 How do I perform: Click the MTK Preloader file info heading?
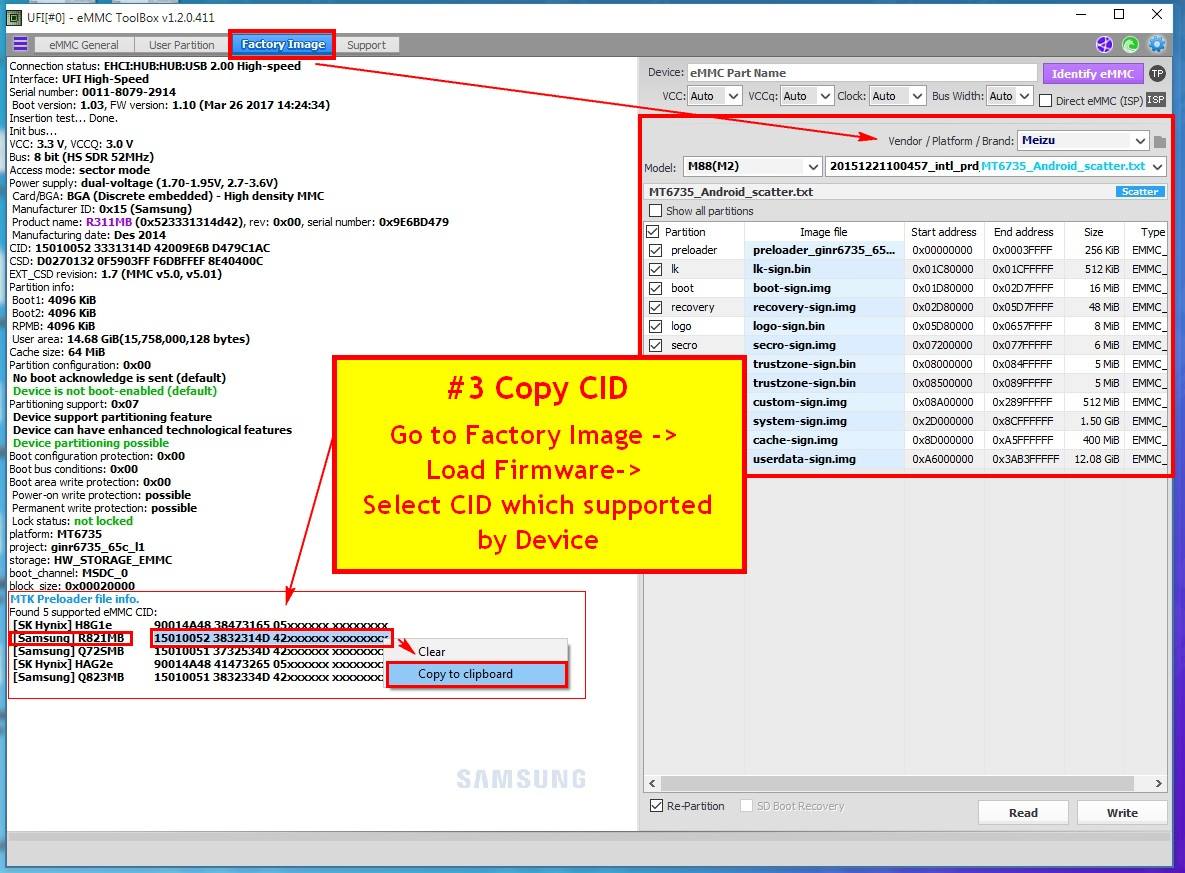74,599
